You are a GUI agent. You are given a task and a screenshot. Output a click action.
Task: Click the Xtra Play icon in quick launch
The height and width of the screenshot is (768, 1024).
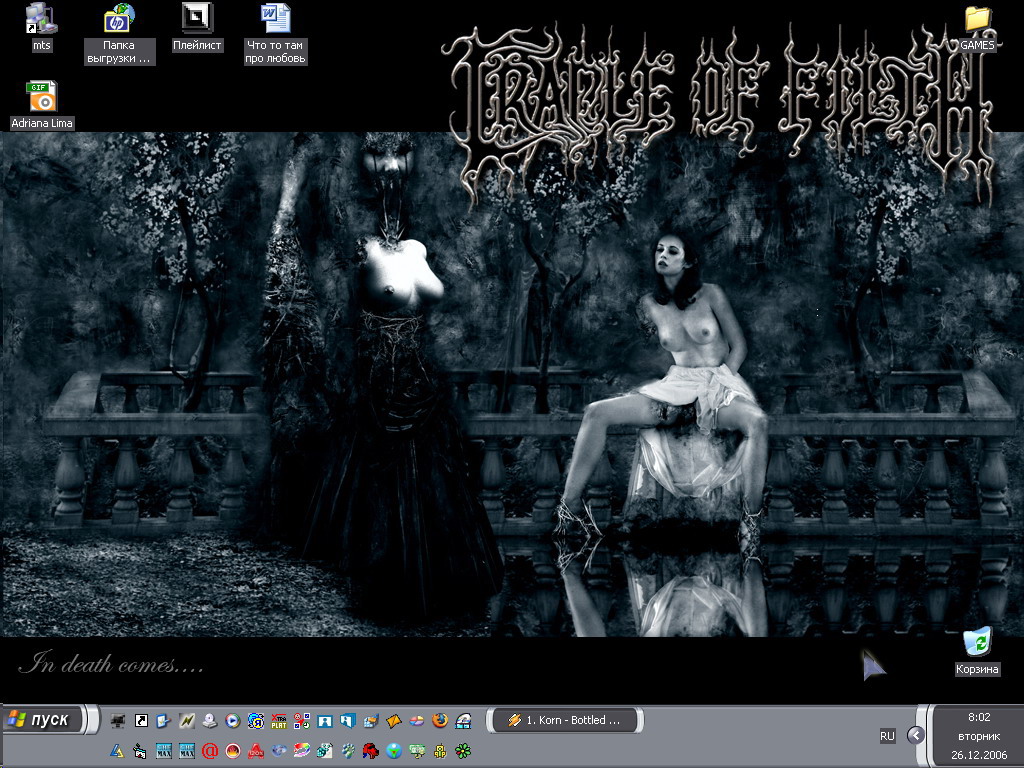(279, 720)
